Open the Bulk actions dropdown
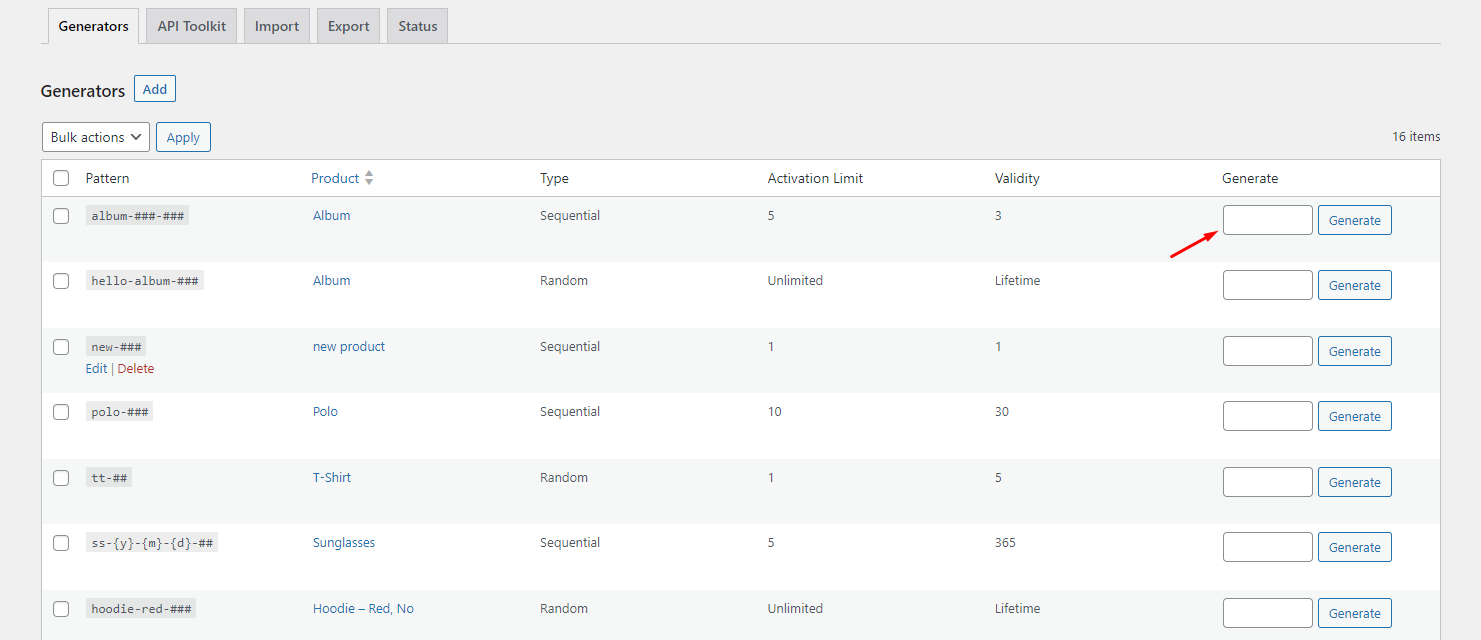 tap(95, 136)
